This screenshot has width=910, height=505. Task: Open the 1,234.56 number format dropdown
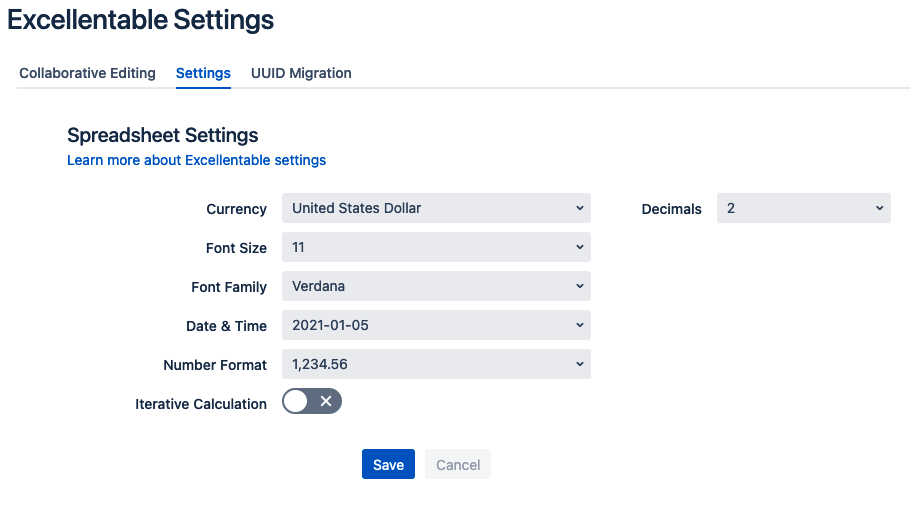(436, 364)
